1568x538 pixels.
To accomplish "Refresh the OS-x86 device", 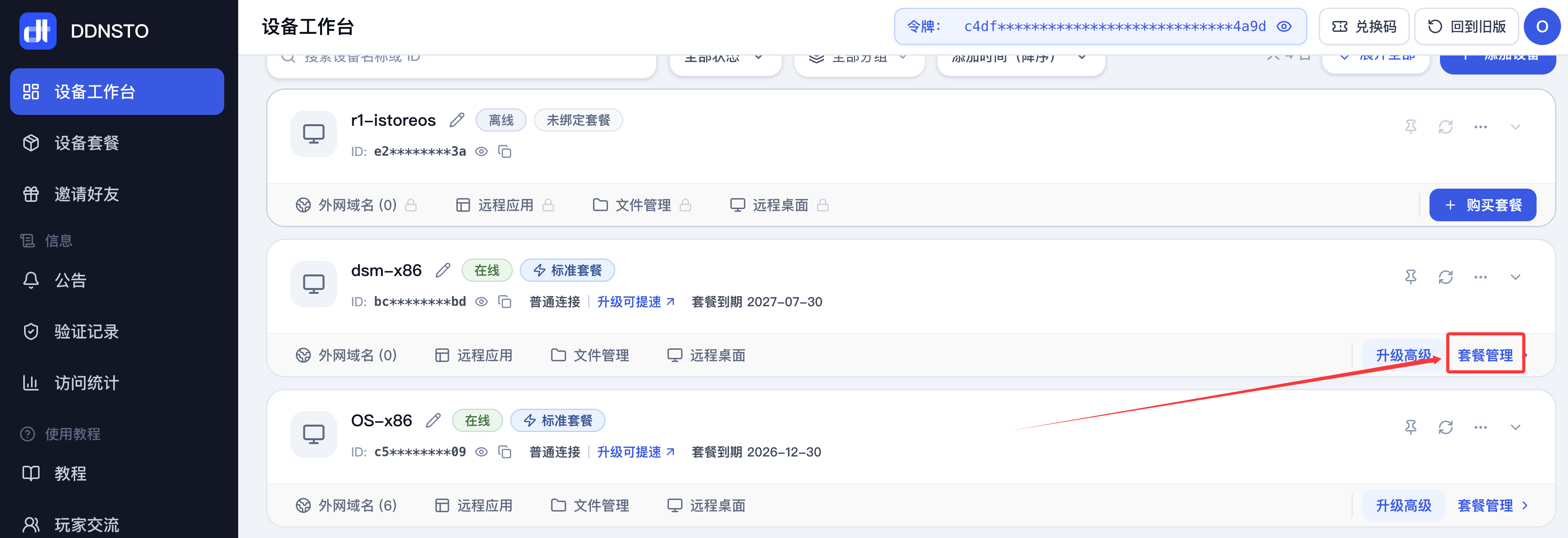I will tap(1446, 427).
